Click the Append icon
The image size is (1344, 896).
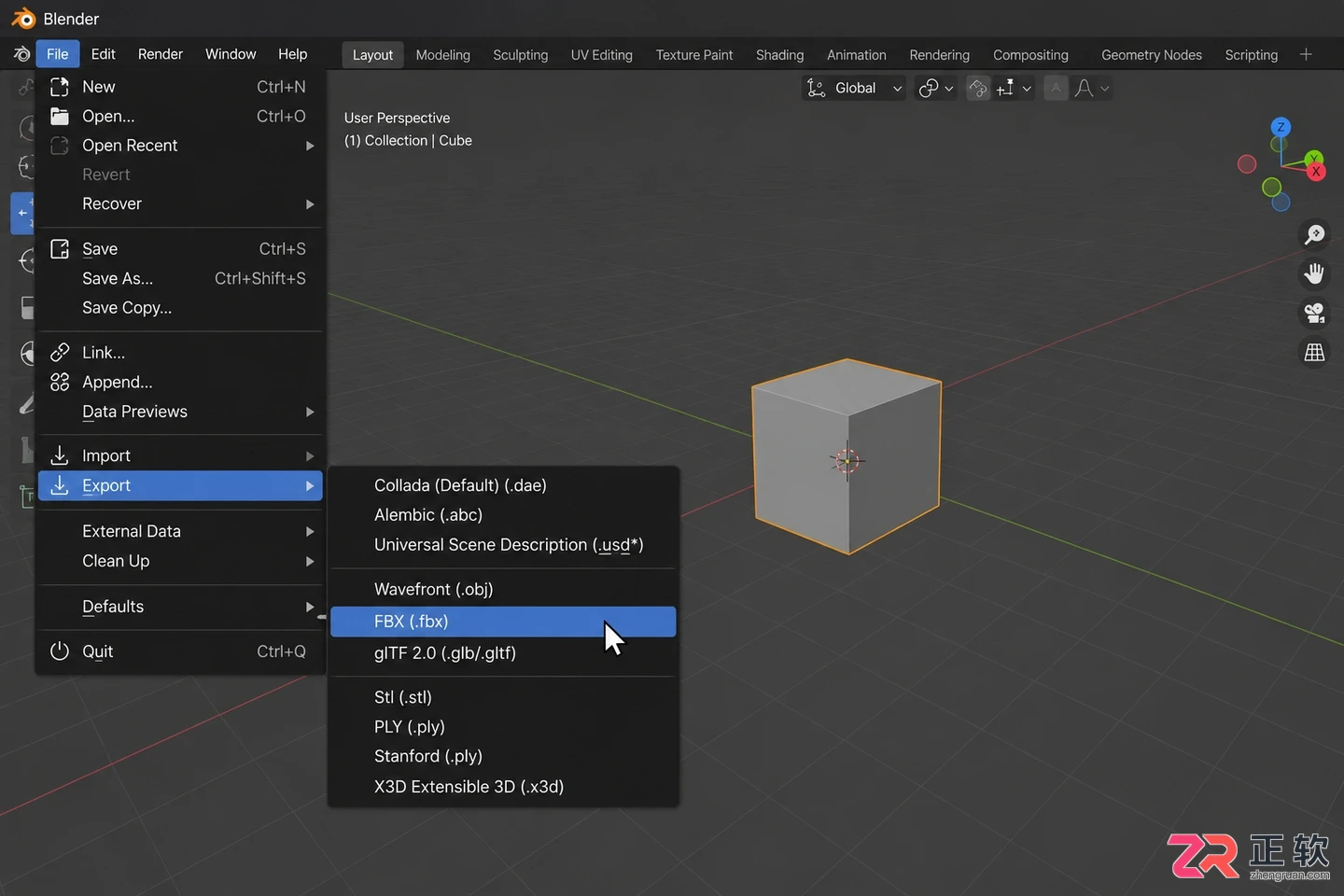(60, 382)
